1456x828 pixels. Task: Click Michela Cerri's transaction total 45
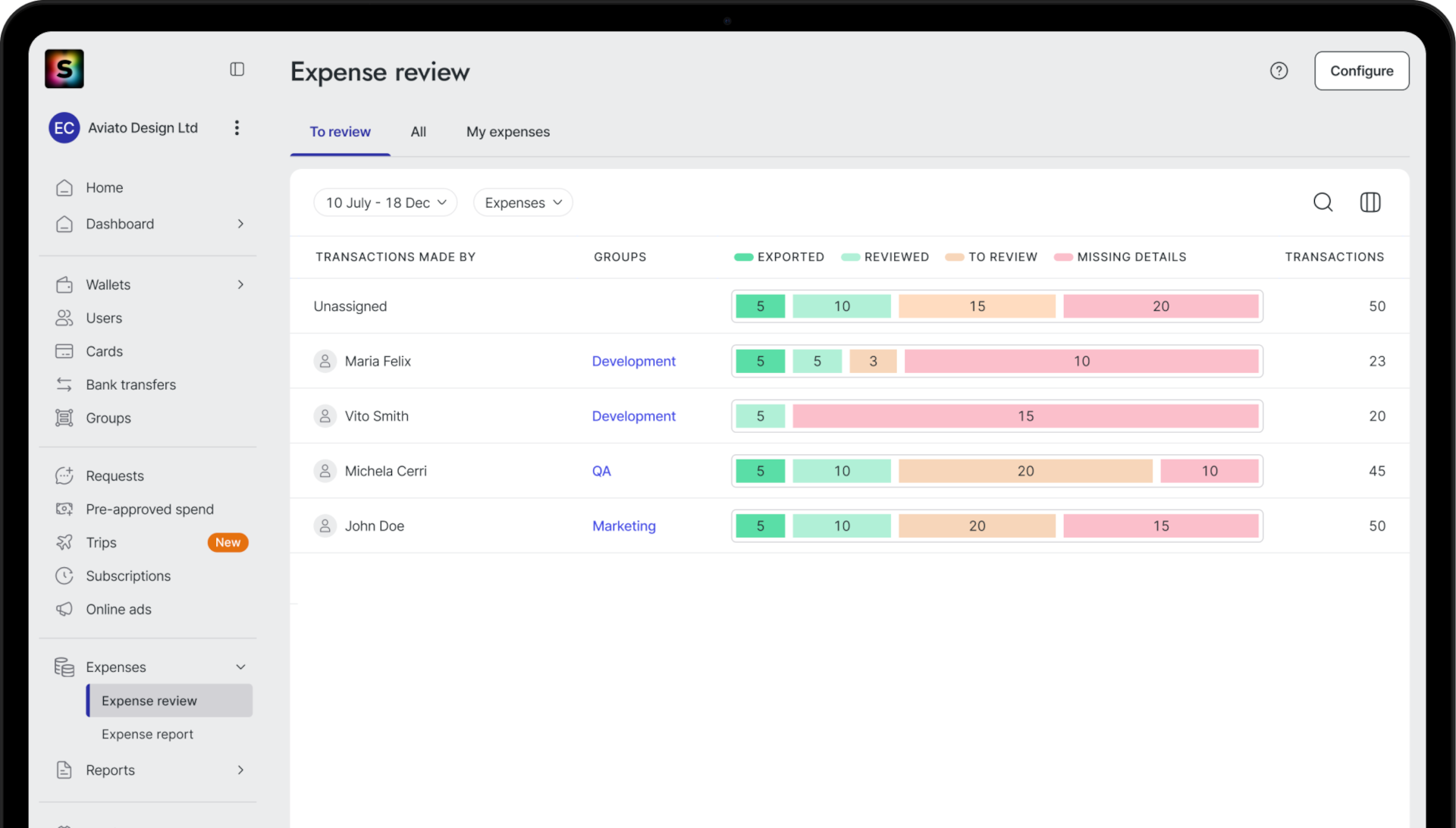click(1376, 471)
